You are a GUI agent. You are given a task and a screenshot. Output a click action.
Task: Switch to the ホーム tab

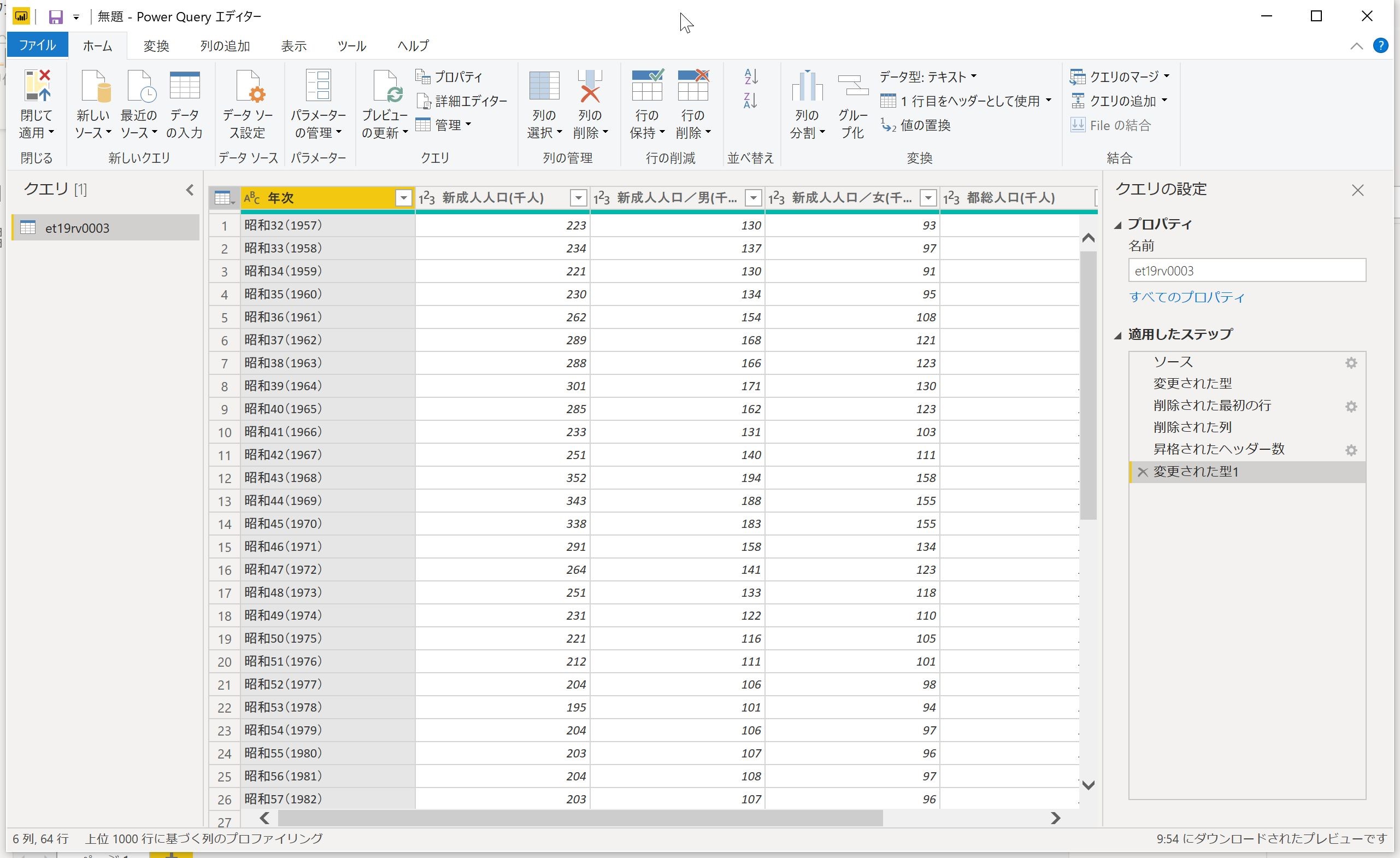[x=98, y=46]
